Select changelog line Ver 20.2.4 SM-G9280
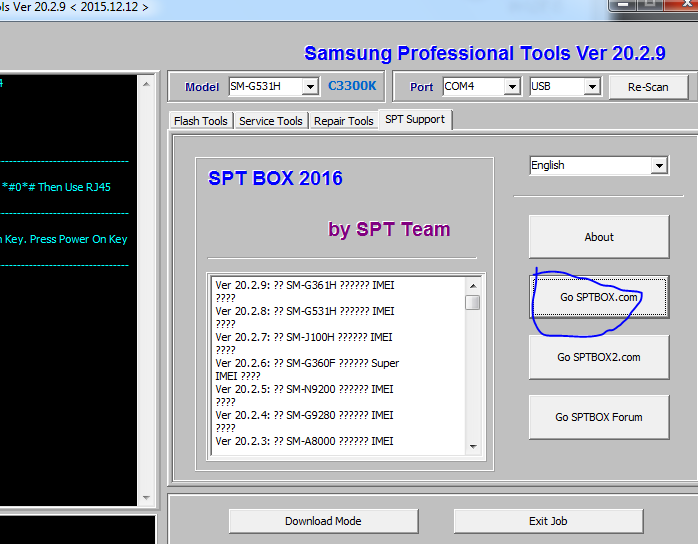The width and height of the screenshot is (698, 544). point(304,415)
